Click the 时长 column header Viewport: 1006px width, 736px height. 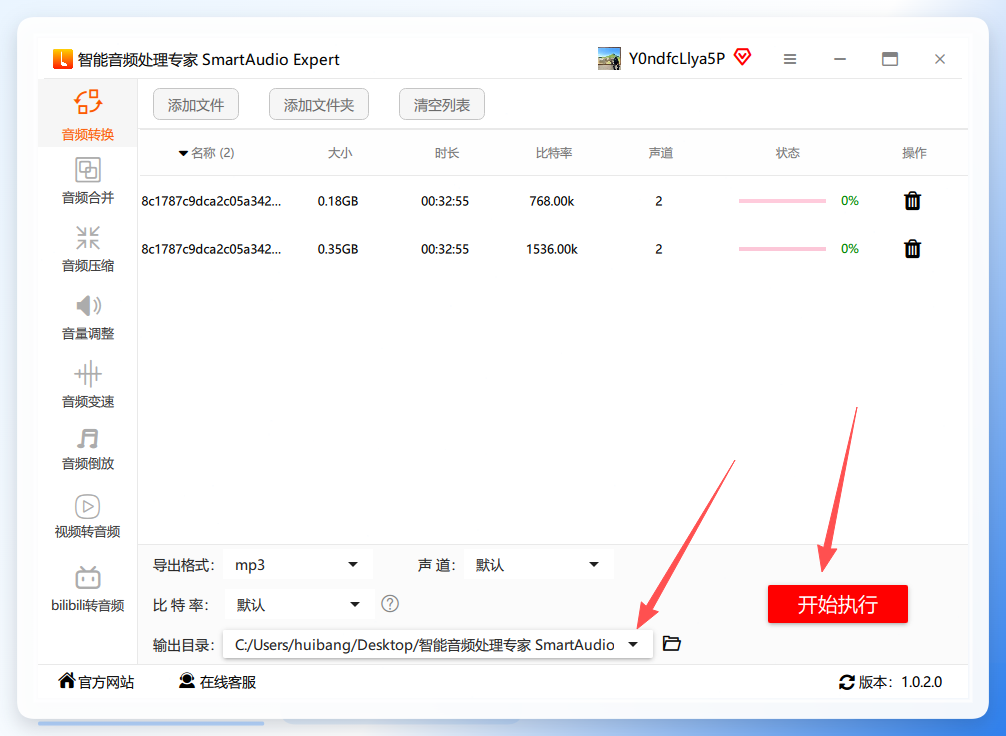(x=447, y=153)
